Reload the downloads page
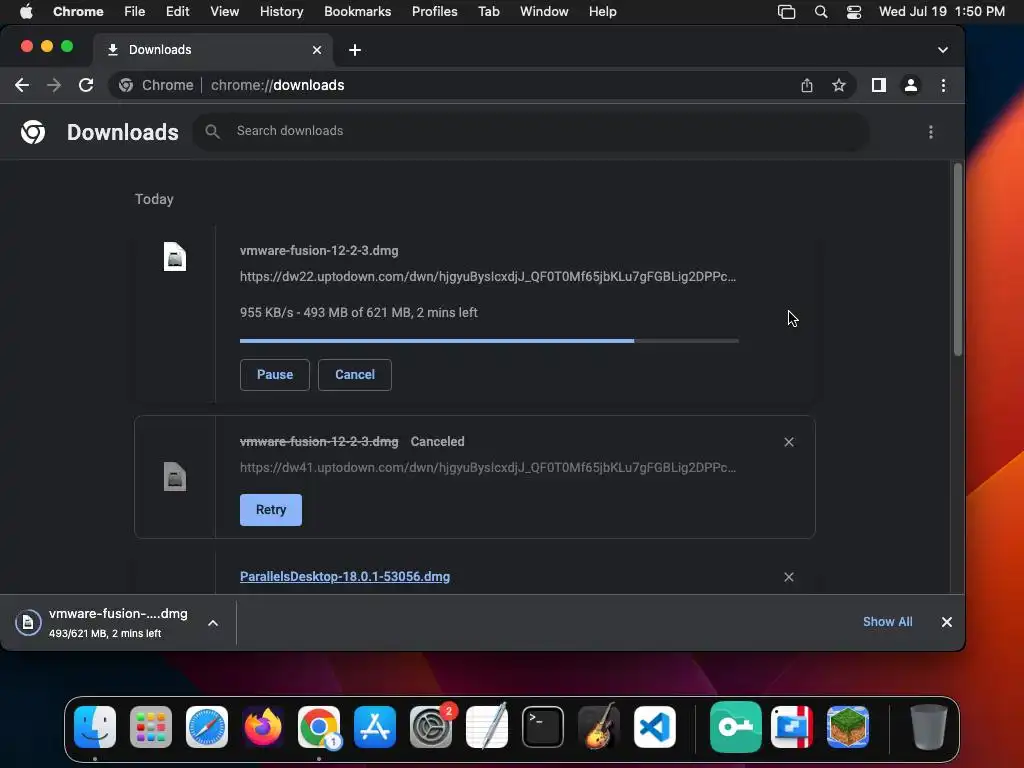The image size is (1024, 768). pos(86,85)
